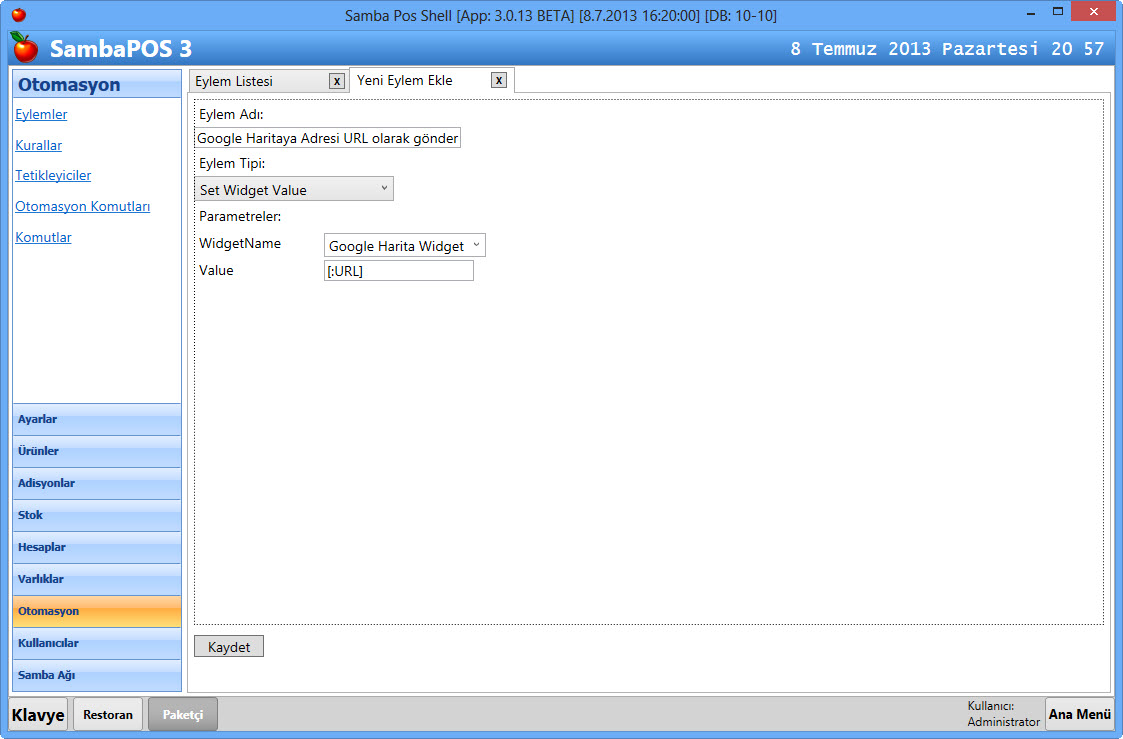Click into the Eylem Adı text field

(328, 138)
